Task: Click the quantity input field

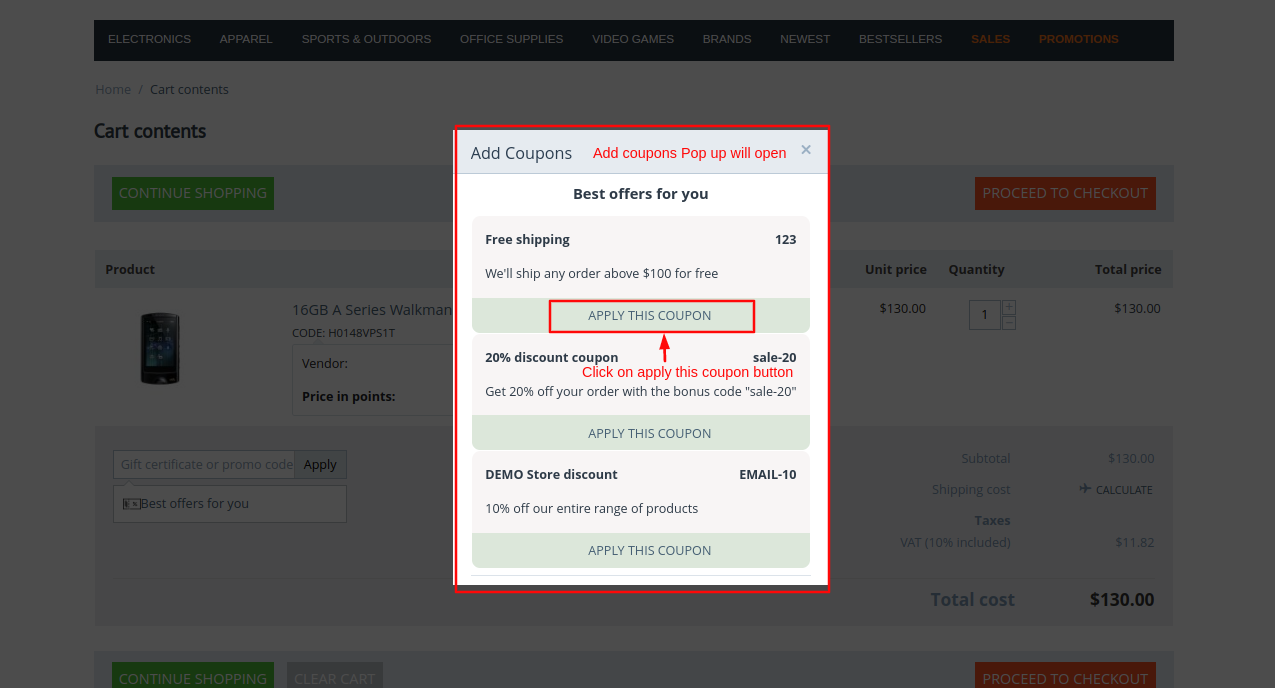Action: (x=985, y=315)
